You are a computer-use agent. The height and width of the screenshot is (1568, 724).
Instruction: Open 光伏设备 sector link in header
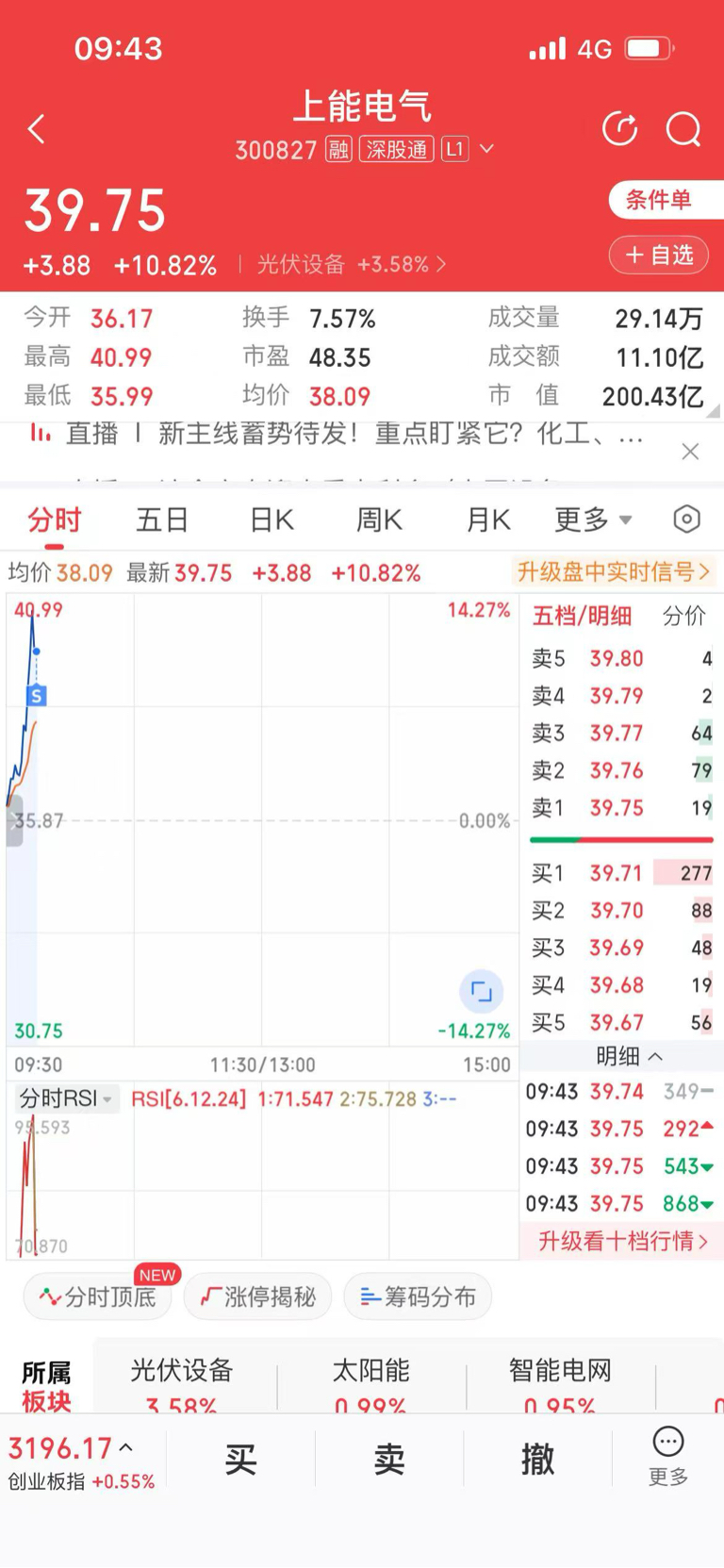tap(352, 265)
